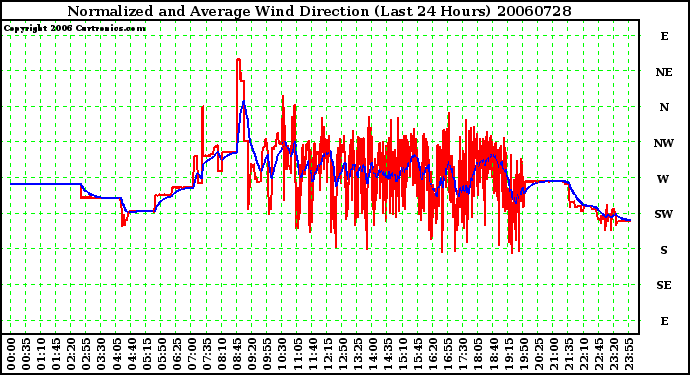Click the 23:55 time label
Screen dimensions: 690x375
click(629, 354)
